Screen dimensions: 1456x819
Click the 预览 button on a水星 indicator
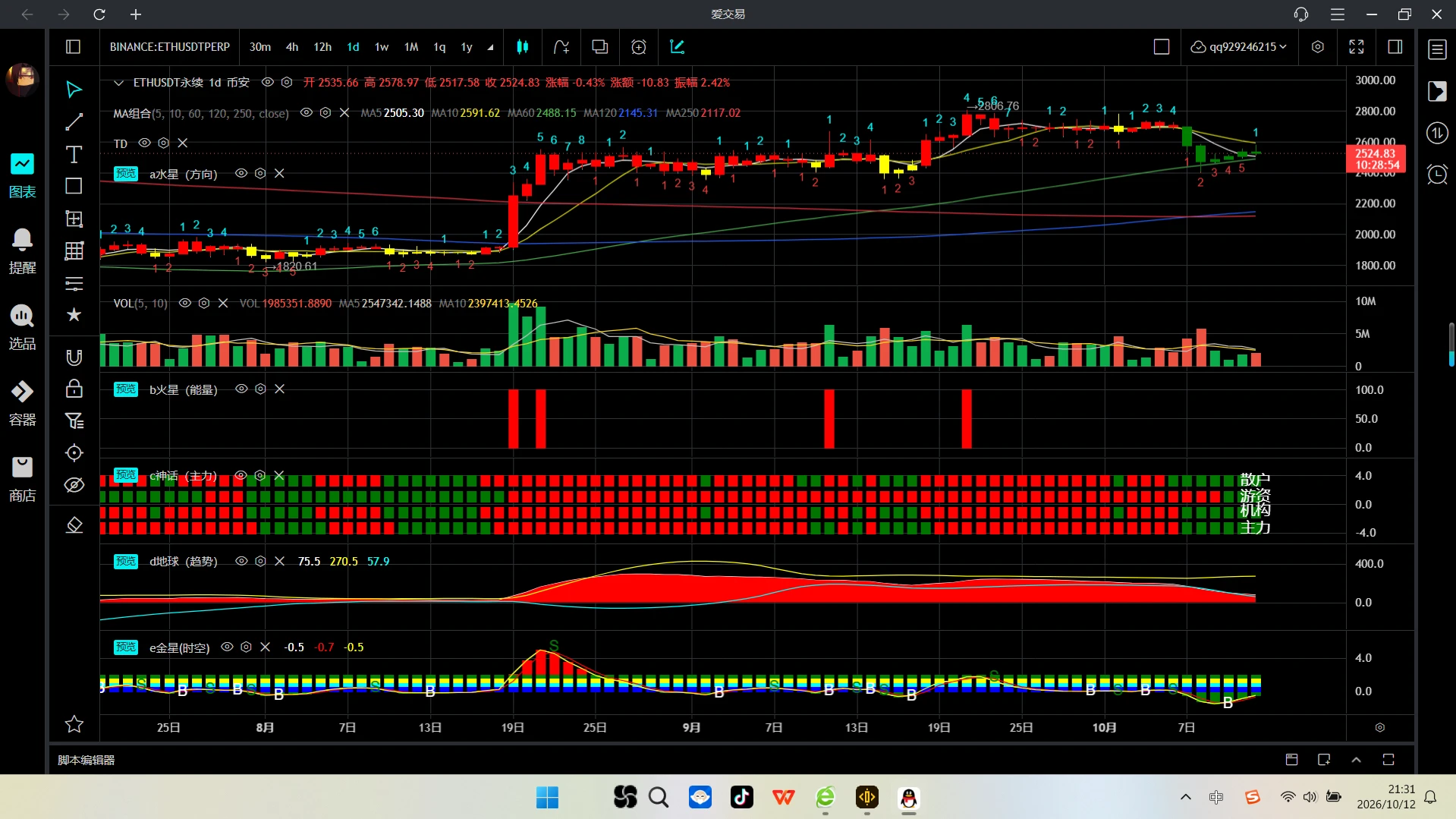point(126,173)
